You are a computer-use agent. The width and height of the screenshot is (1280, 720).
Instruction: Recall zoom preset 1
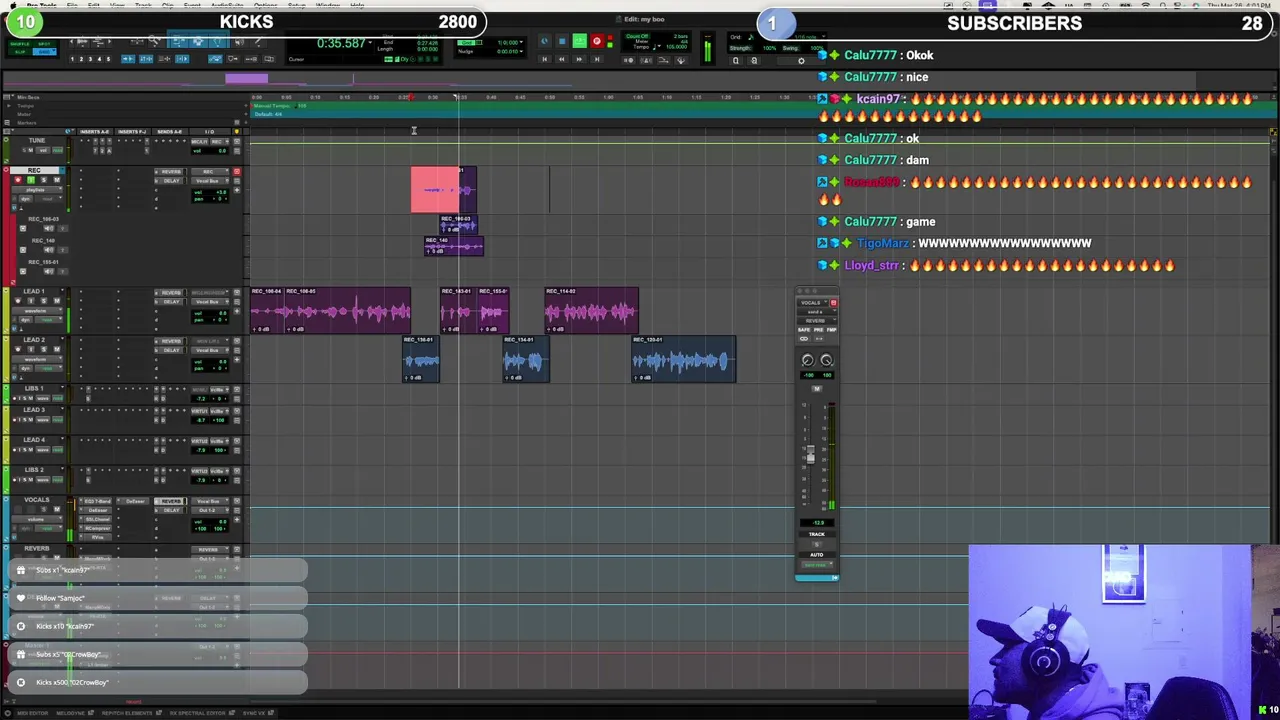click(72, 59)
